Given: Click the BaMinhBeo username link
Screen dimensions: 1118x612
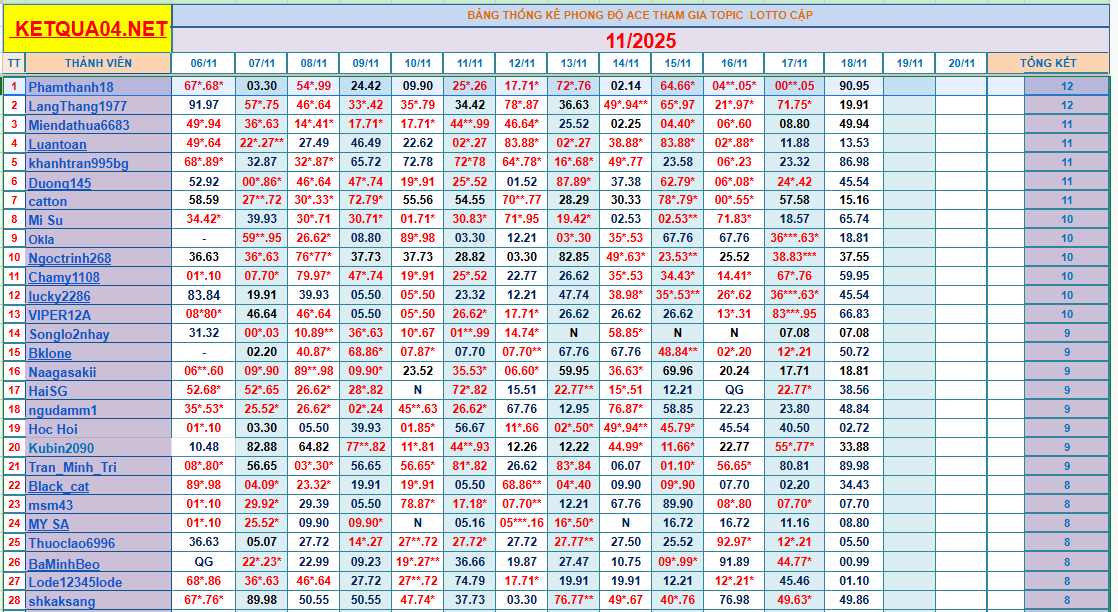Looking at the screenshot, I should coord(64,563).
